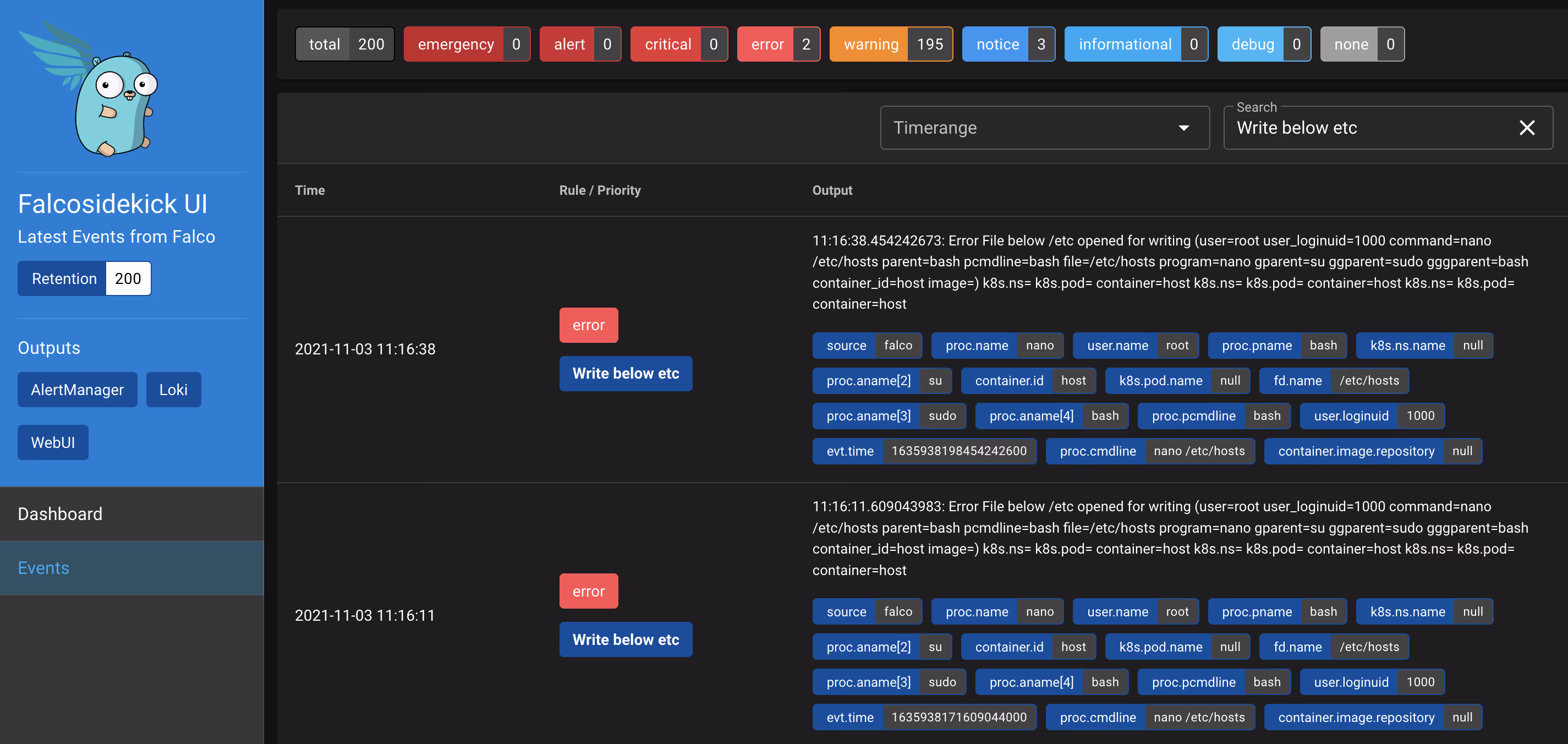Click proc.name nano tag in first event
The image size is (1568, 744).
click(996, 345)
